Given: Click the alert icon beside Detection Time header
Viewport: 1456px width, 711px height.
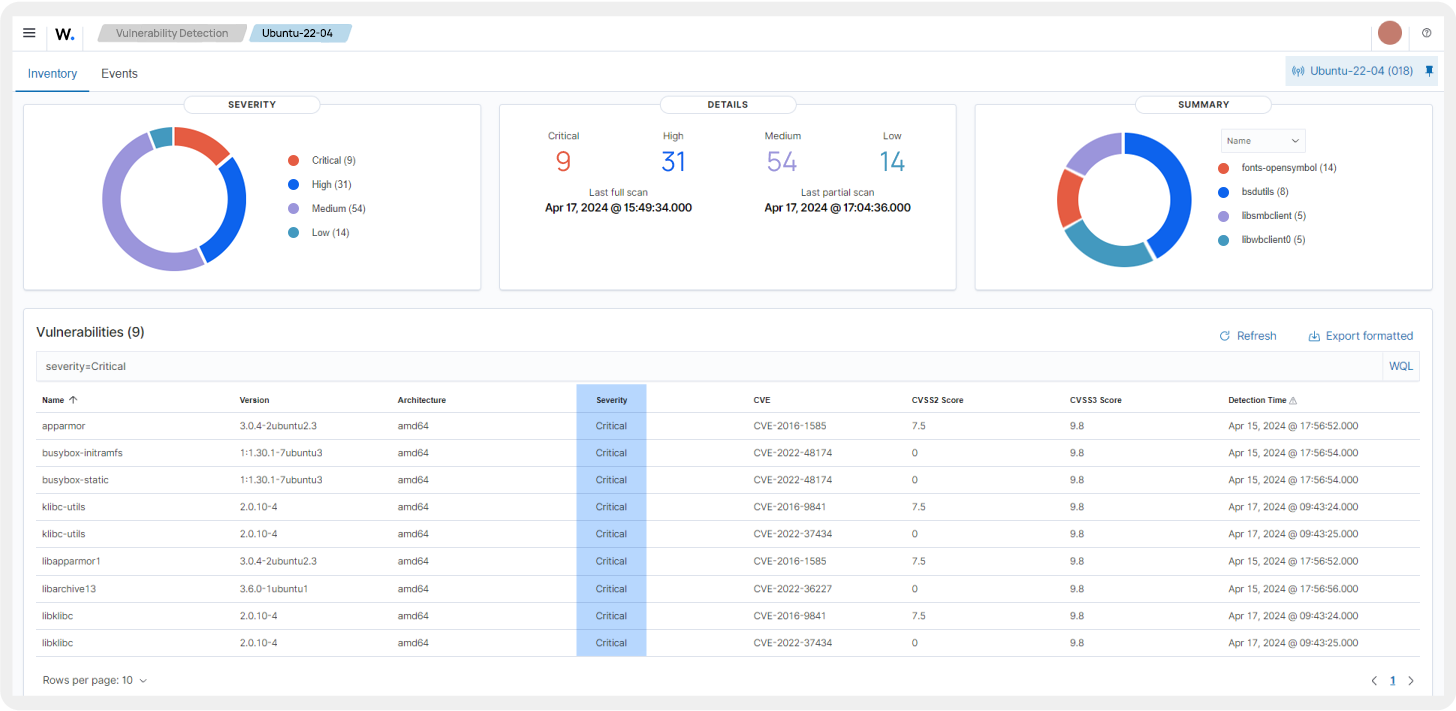Looking at the screenshot, I should (1291, 398).
